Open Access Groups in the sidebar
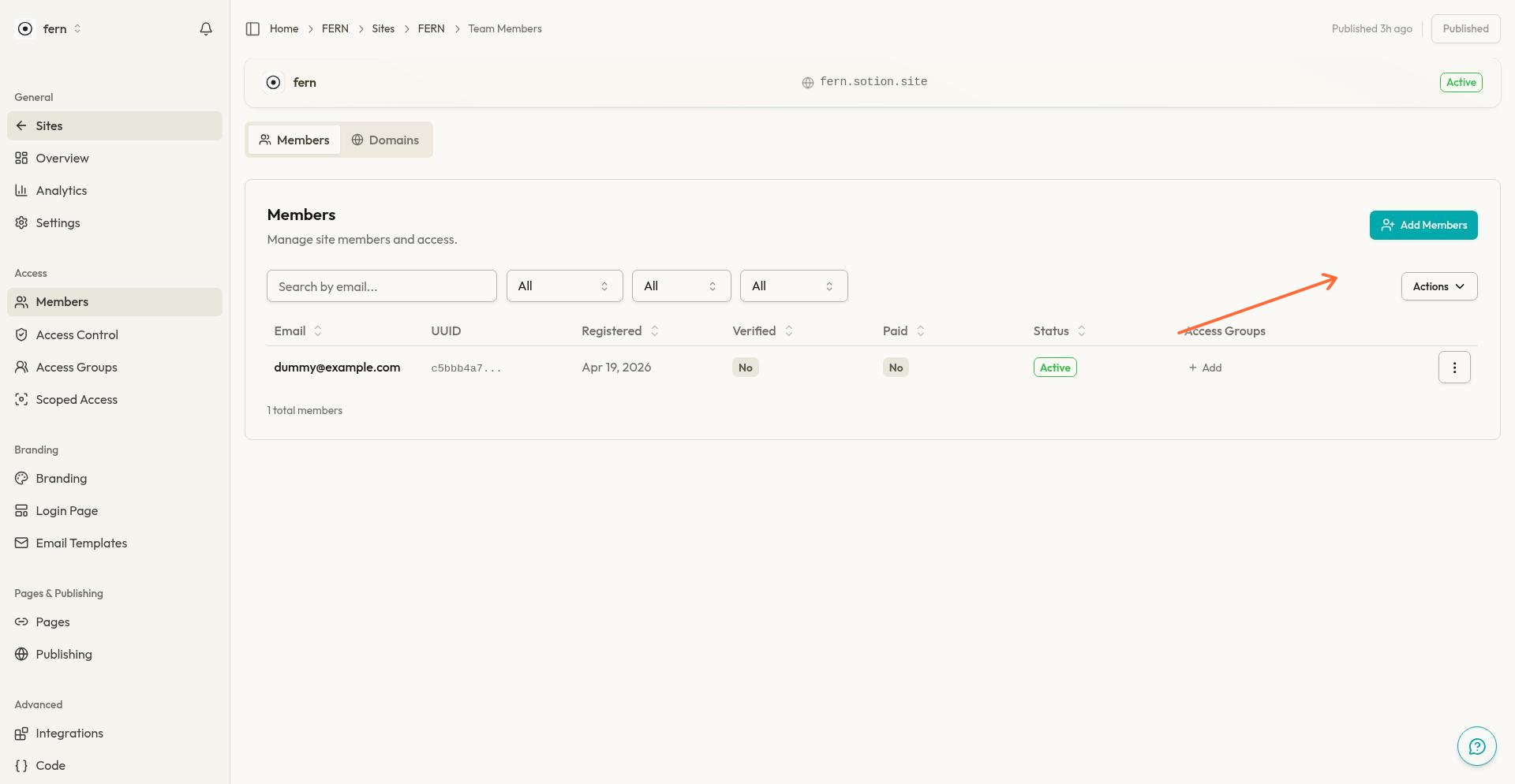Image resolution: width=1515 pixels, height=784 pixels. [x=114, y=367]
